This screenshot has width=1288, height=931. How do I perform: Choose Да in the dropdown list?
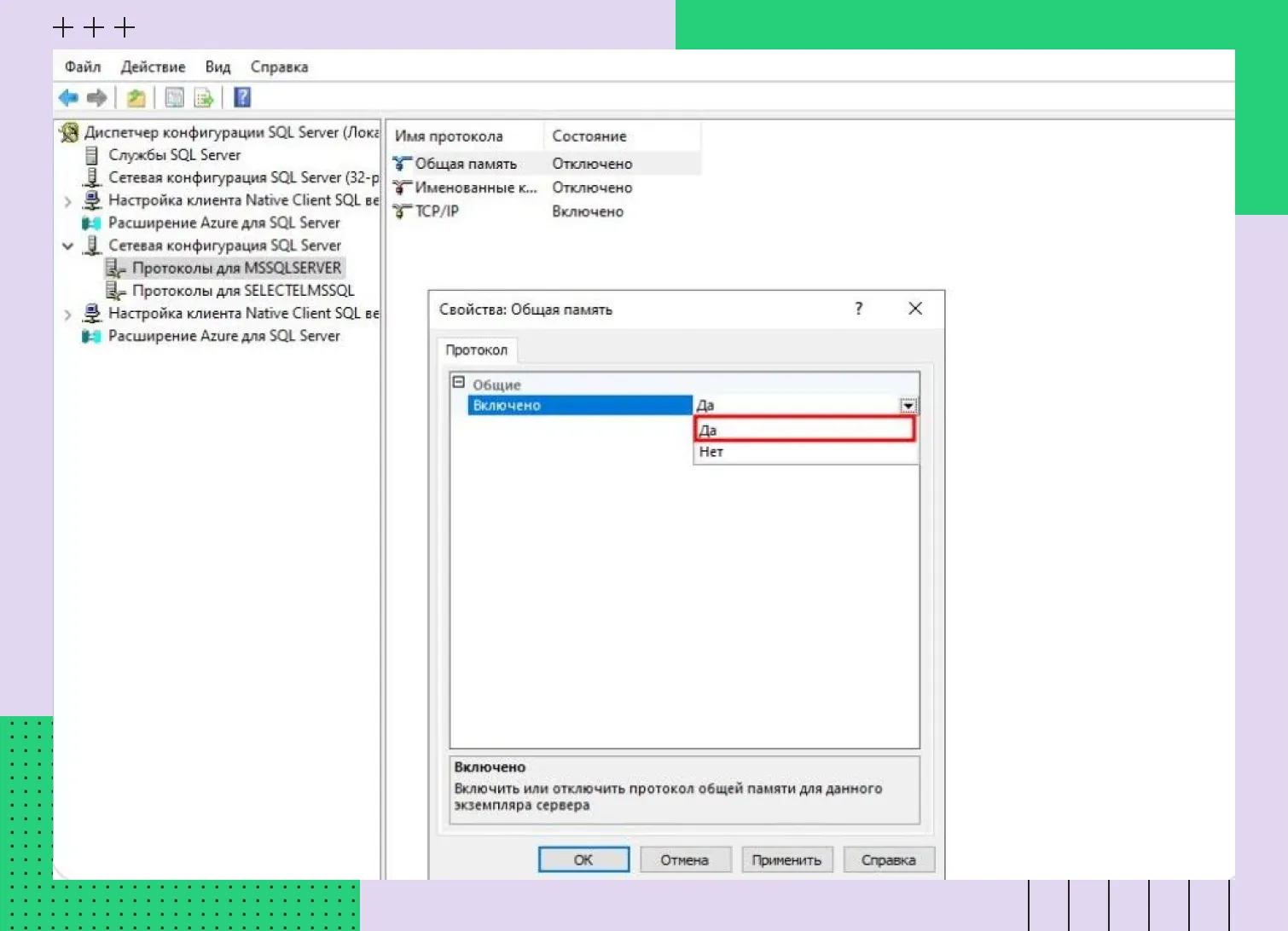coord(804,430)
